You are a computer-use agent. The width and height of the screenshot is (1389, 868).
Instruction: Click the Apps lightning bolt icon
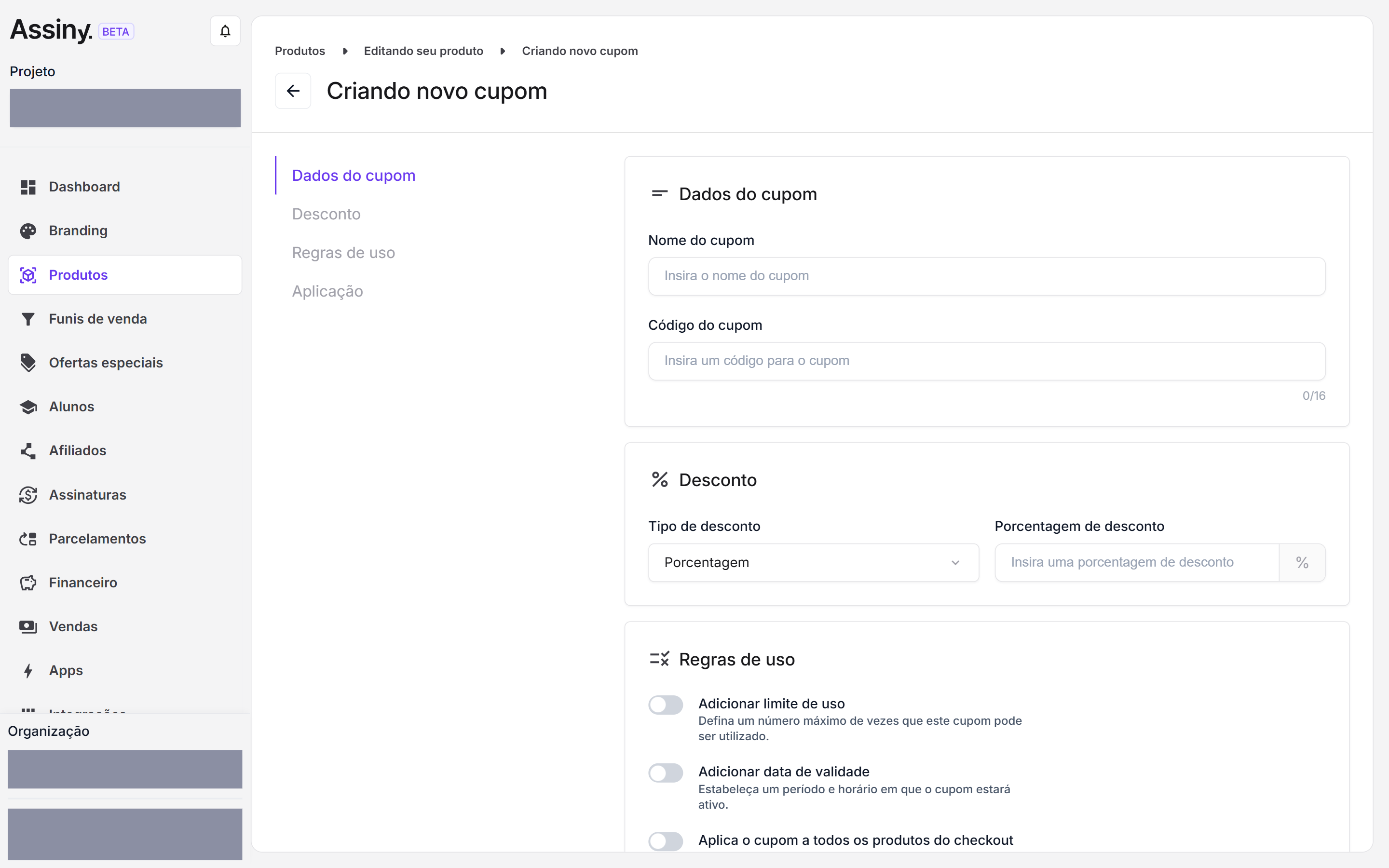click(28, 670)
